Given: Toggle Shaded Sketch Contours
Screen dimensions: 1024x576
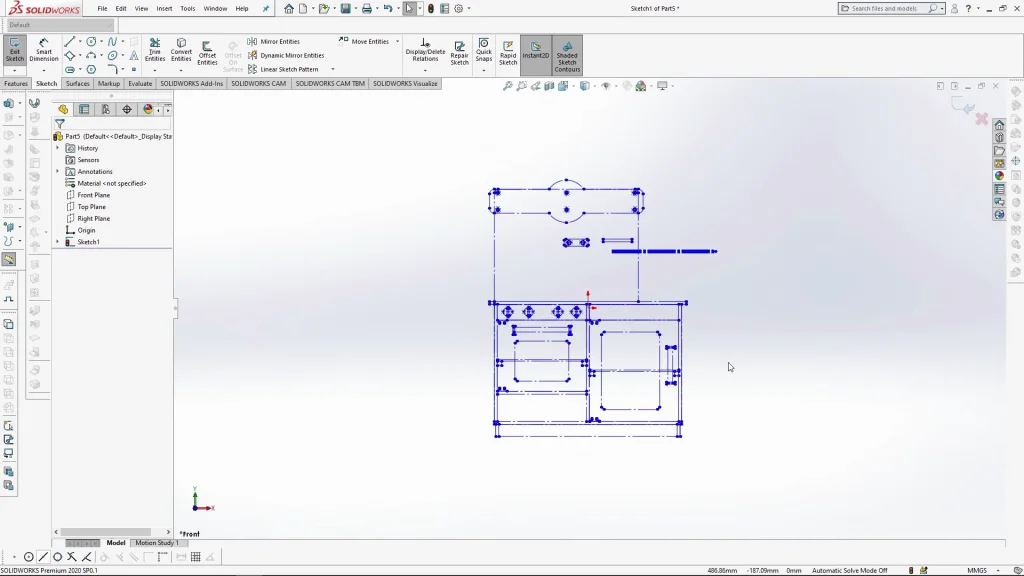Looking at the screenshot, I should coord(567,55).
